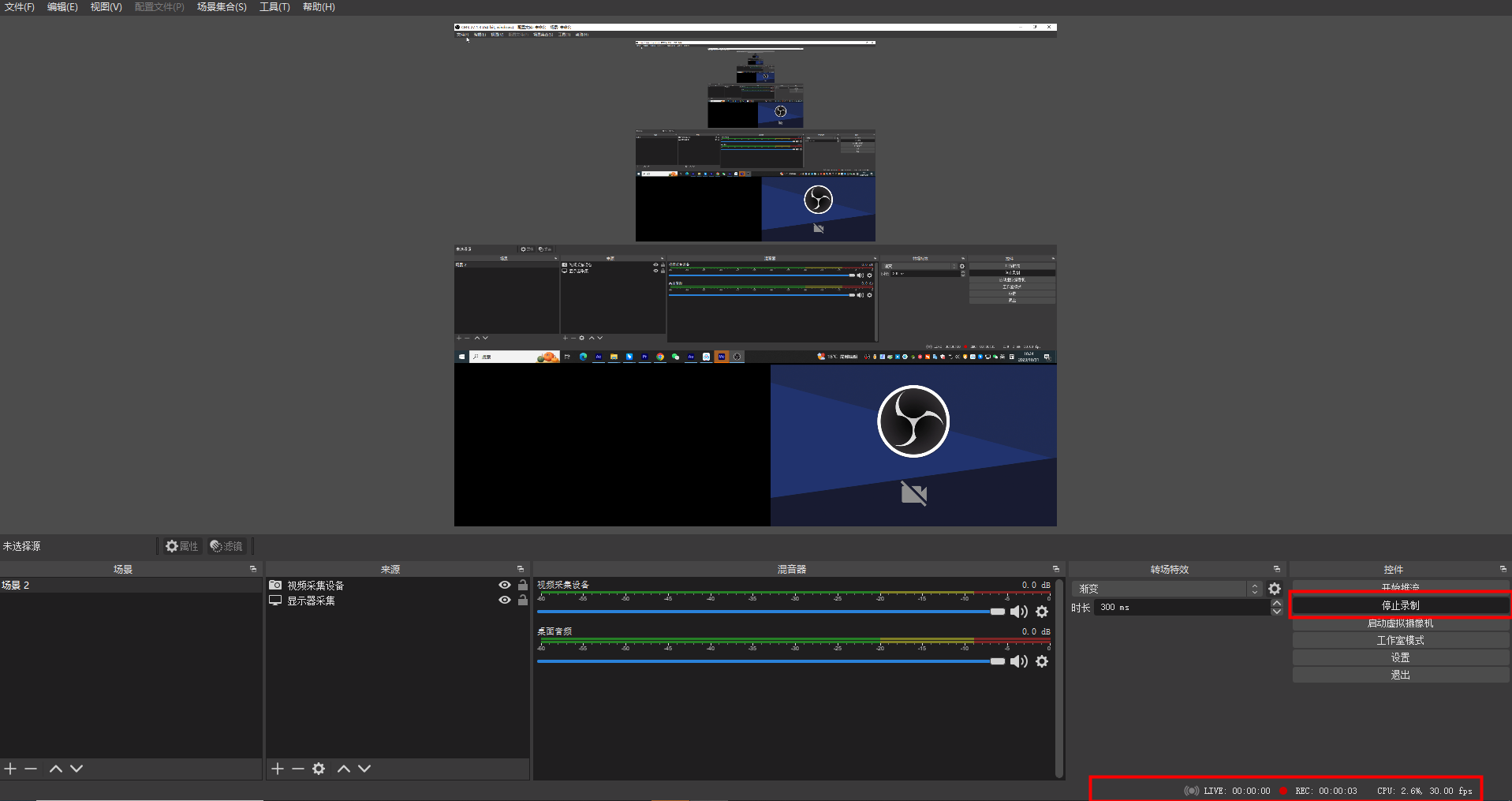Image resolution: width=1512 pixels, height=801 pixels.
Task: Move source up with arrow icon
Action: pyautogui.click(x=344, y=769)
